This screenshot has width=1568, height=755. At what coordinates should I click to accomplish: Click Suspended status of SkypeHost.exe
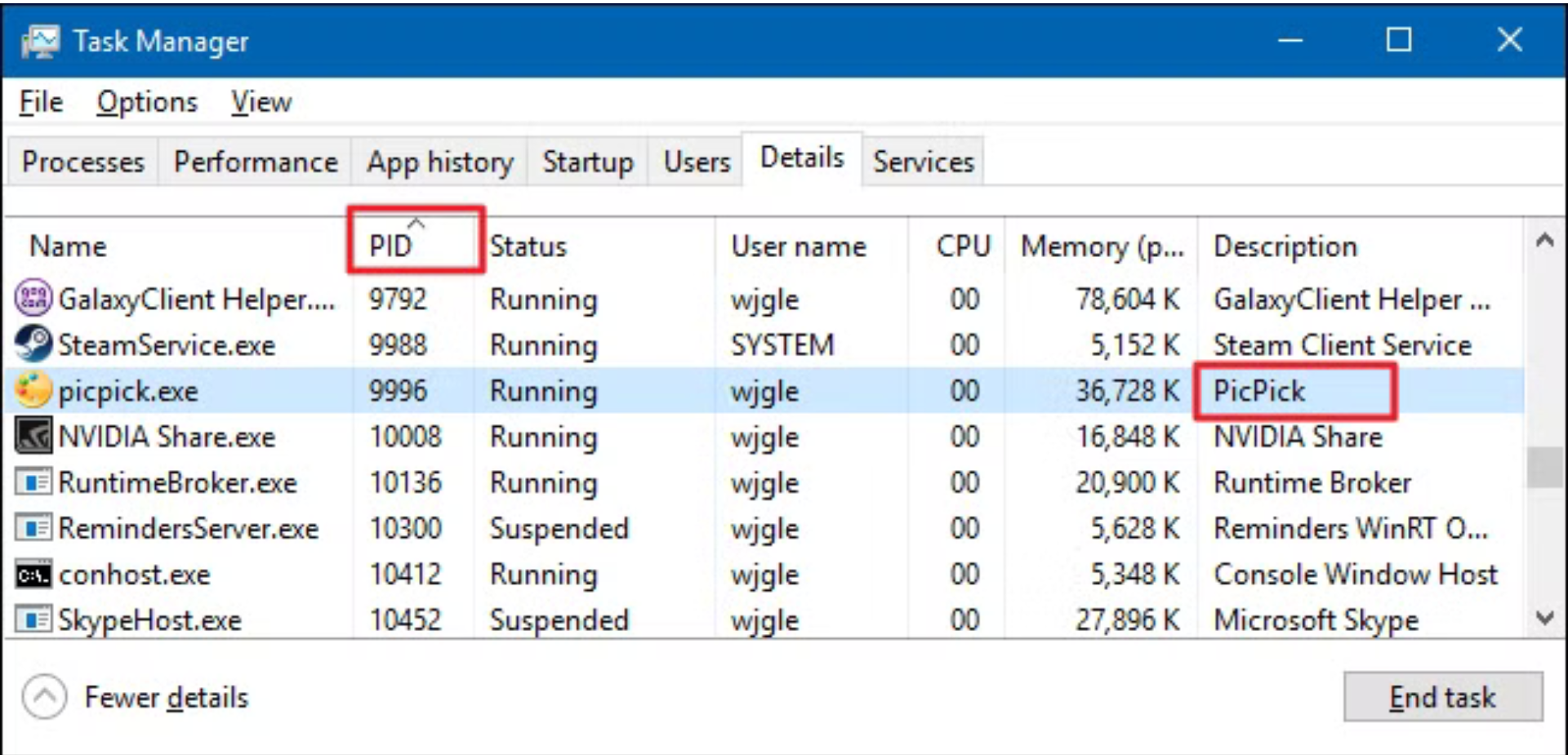pyautogui.click(x=559, y=620)
